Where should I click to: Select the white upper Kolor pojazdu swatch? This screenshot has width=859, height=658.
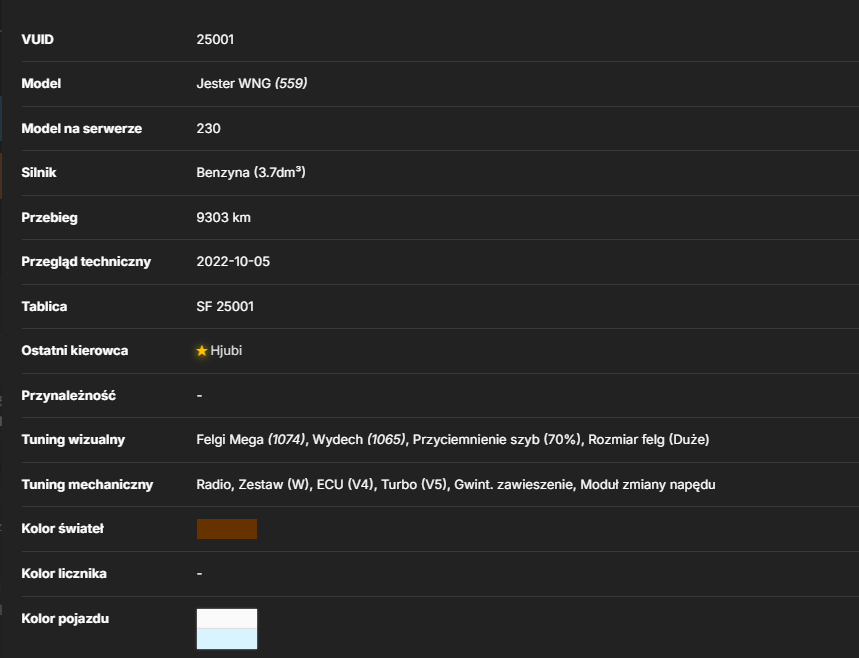point(227,619)
